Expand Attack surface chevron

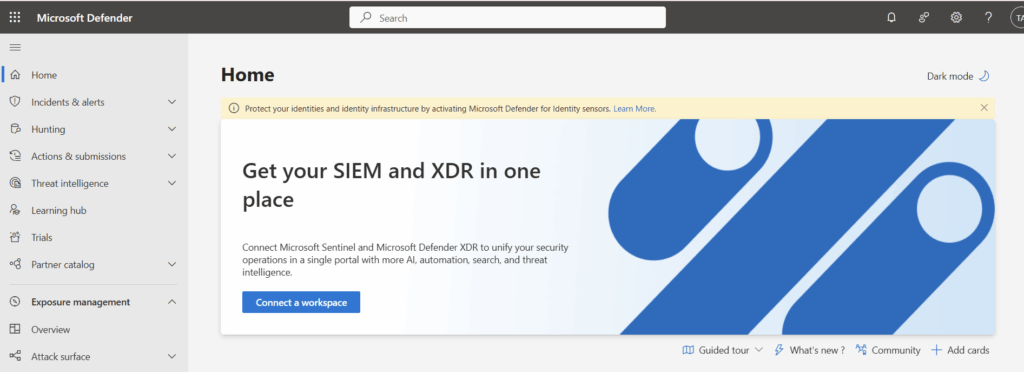tap(172, 356)
